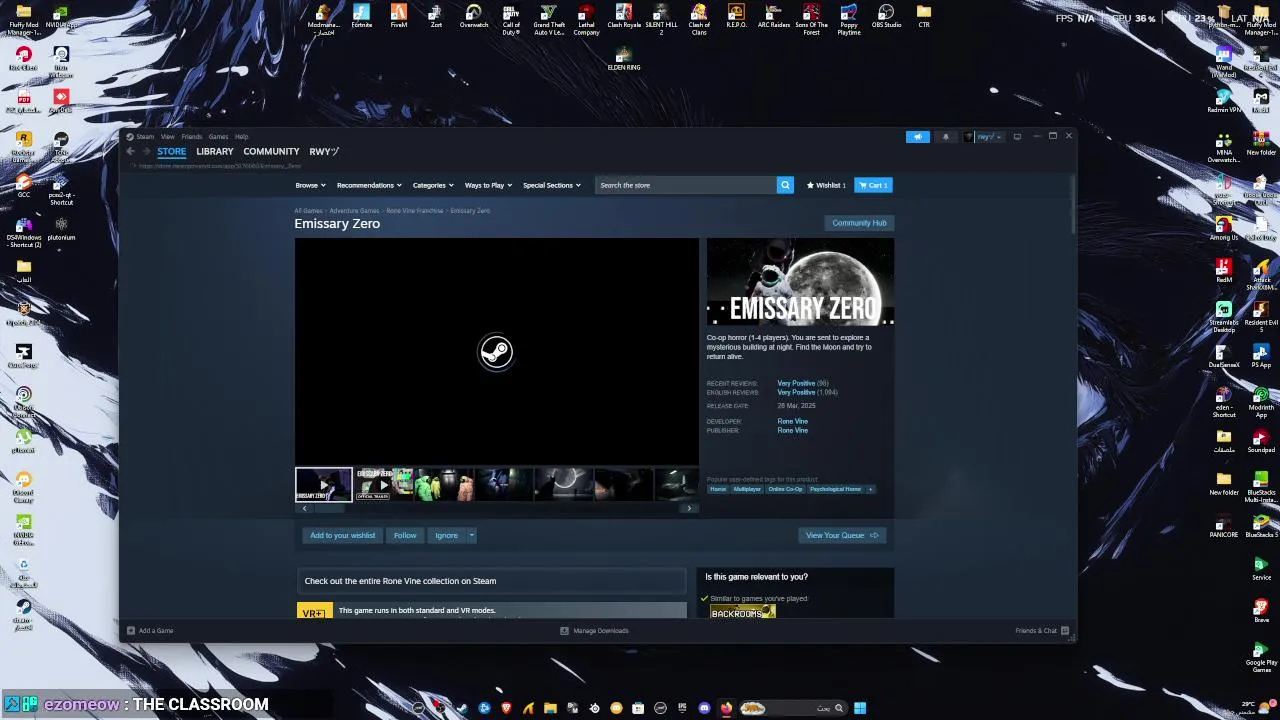Open the Steam menu in title bar
This screenshot has height=720, width=1280.
point(145,136)
